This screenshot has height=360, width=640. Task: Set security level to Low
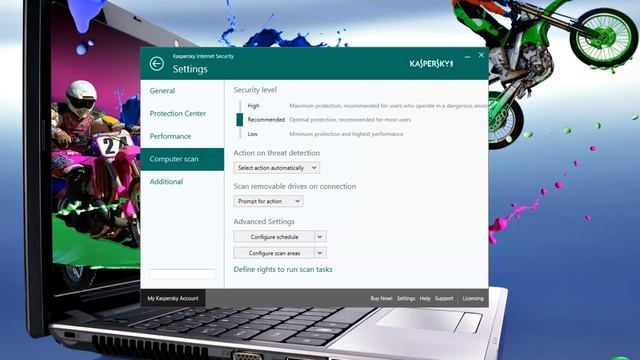[253, 134]
